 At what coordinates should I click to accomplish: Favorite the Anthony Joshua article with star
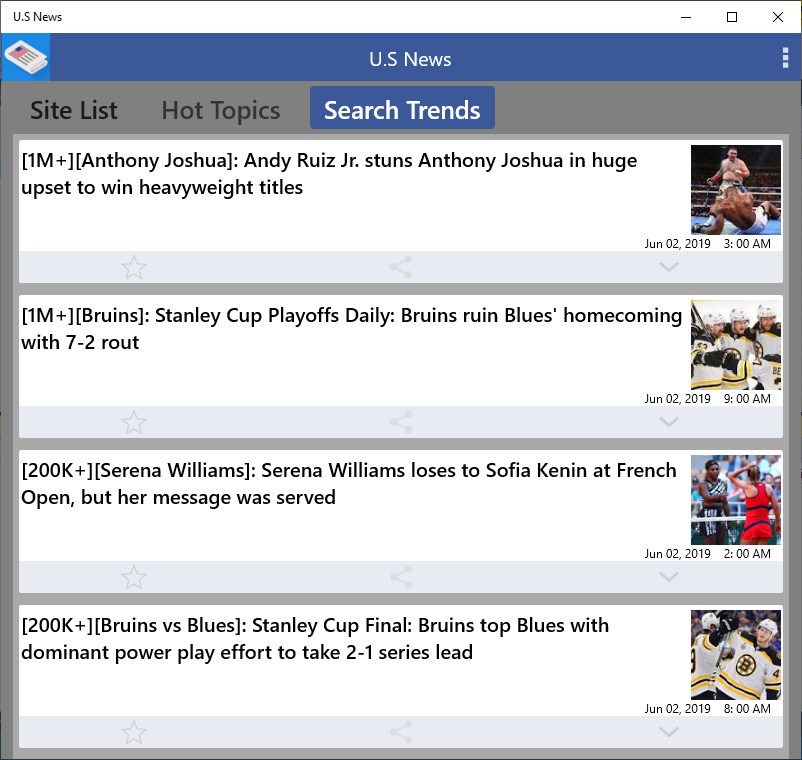tap(134, 267)
